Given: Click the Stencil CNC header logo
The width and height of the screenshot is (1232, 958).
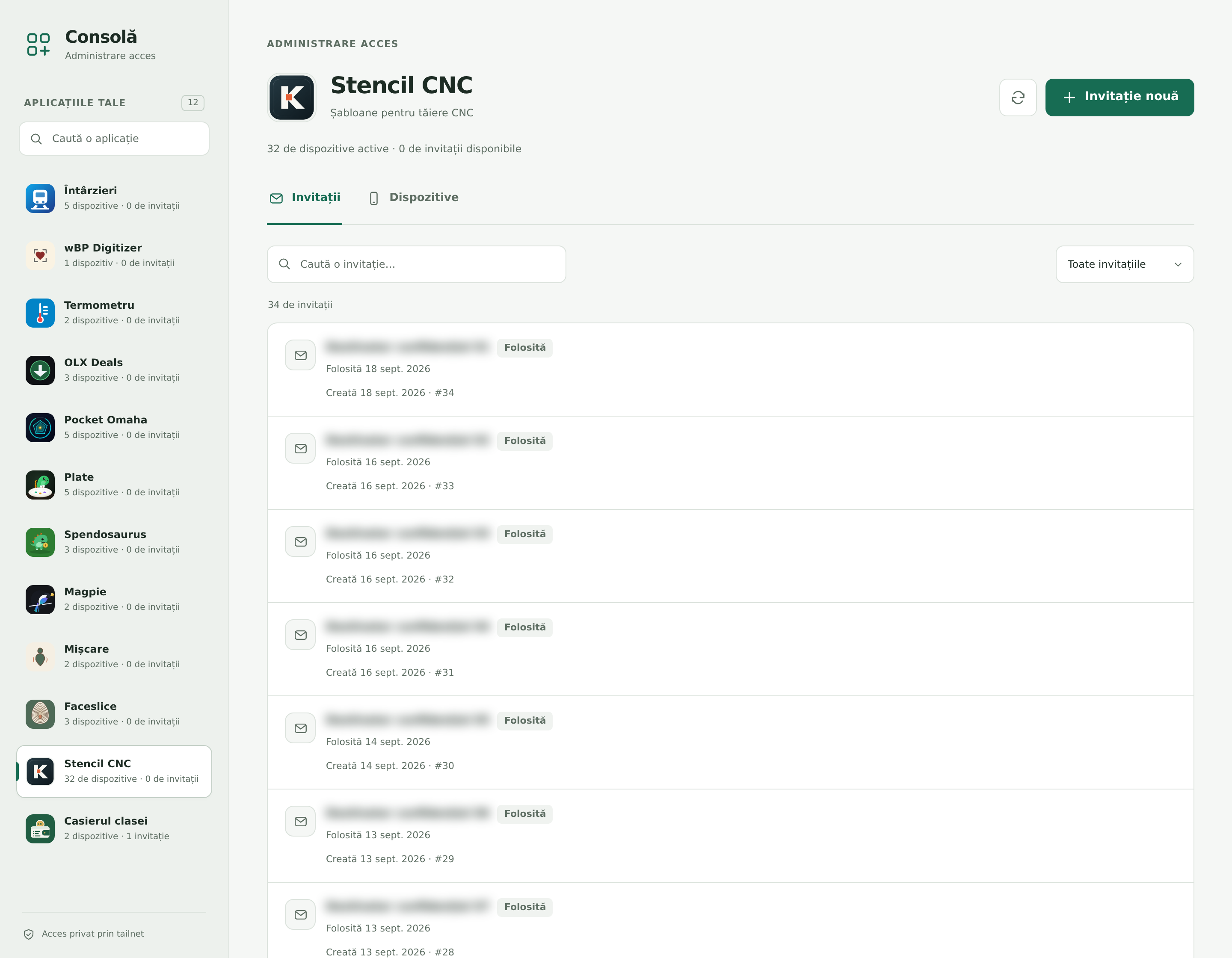Looking at the screenshot, I should (292, 98).
